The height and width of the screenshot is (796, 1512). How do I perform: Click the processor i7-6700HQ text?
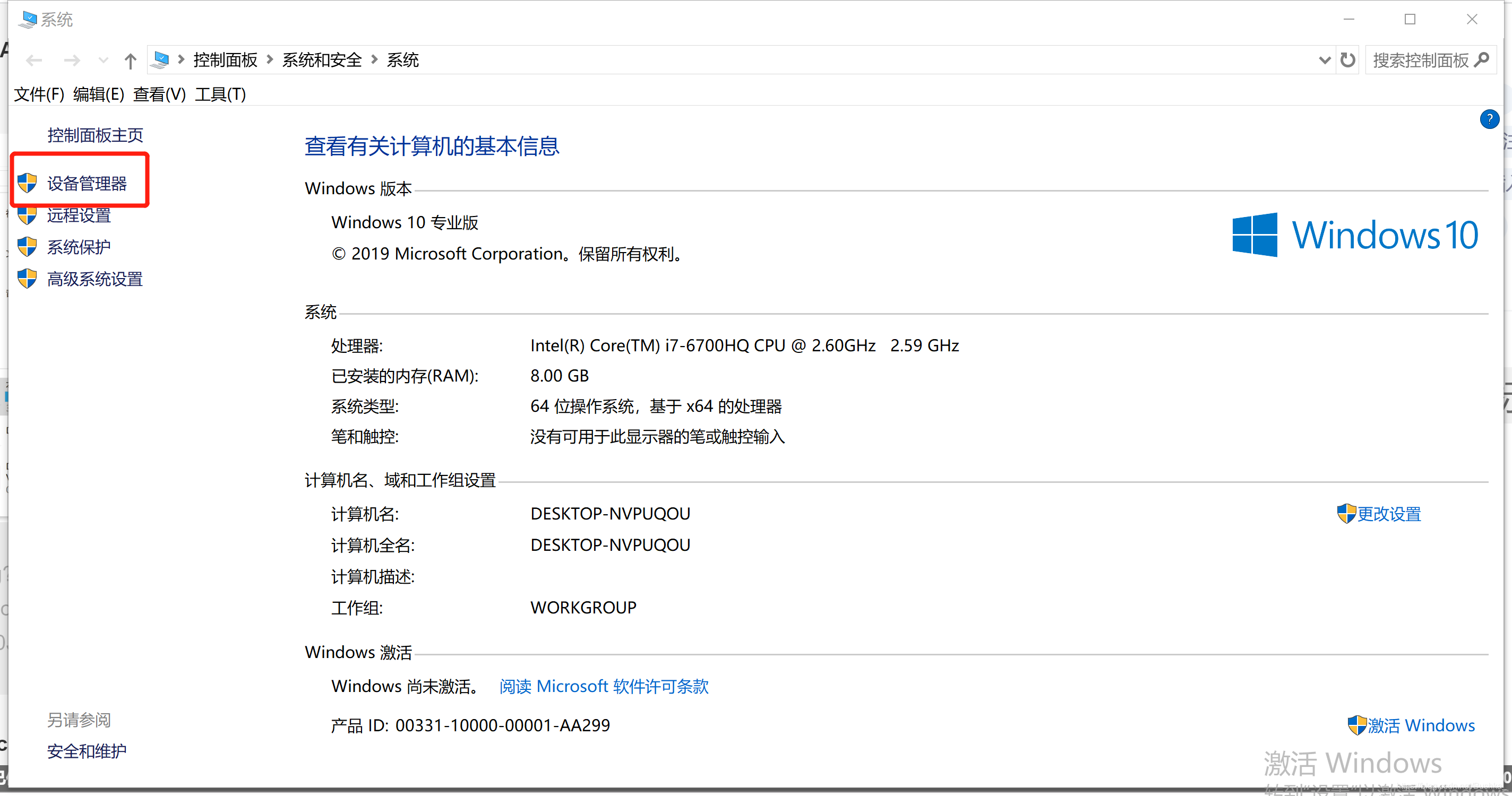tap(744, 345)
